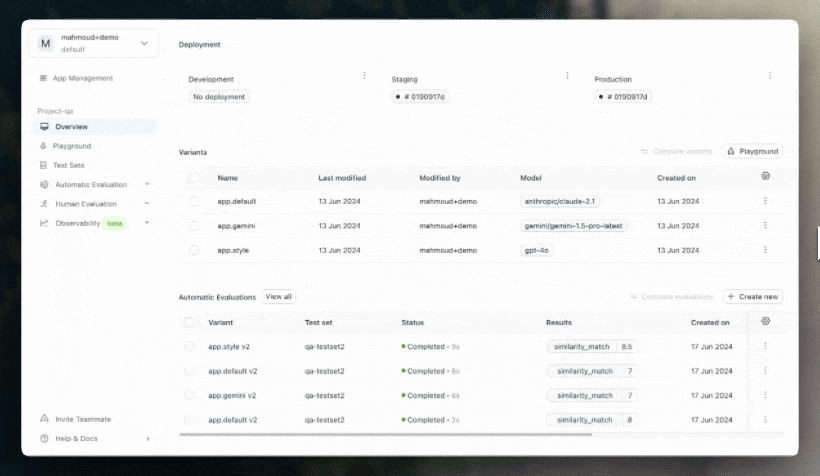Open Development deployment options menu
The width and height of the screenshot is (820, 476).
[x=365, y=76]
